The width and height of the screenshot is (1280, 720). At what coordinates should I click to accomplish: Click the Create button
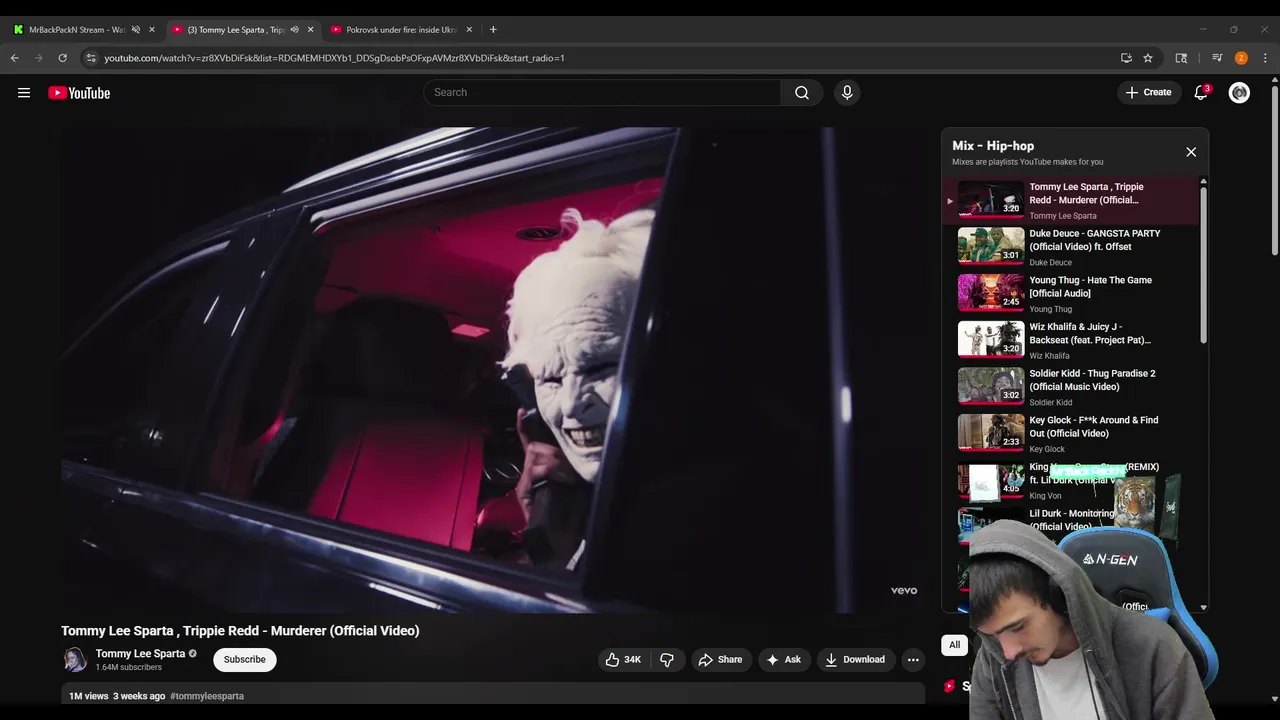[1148, 92]
